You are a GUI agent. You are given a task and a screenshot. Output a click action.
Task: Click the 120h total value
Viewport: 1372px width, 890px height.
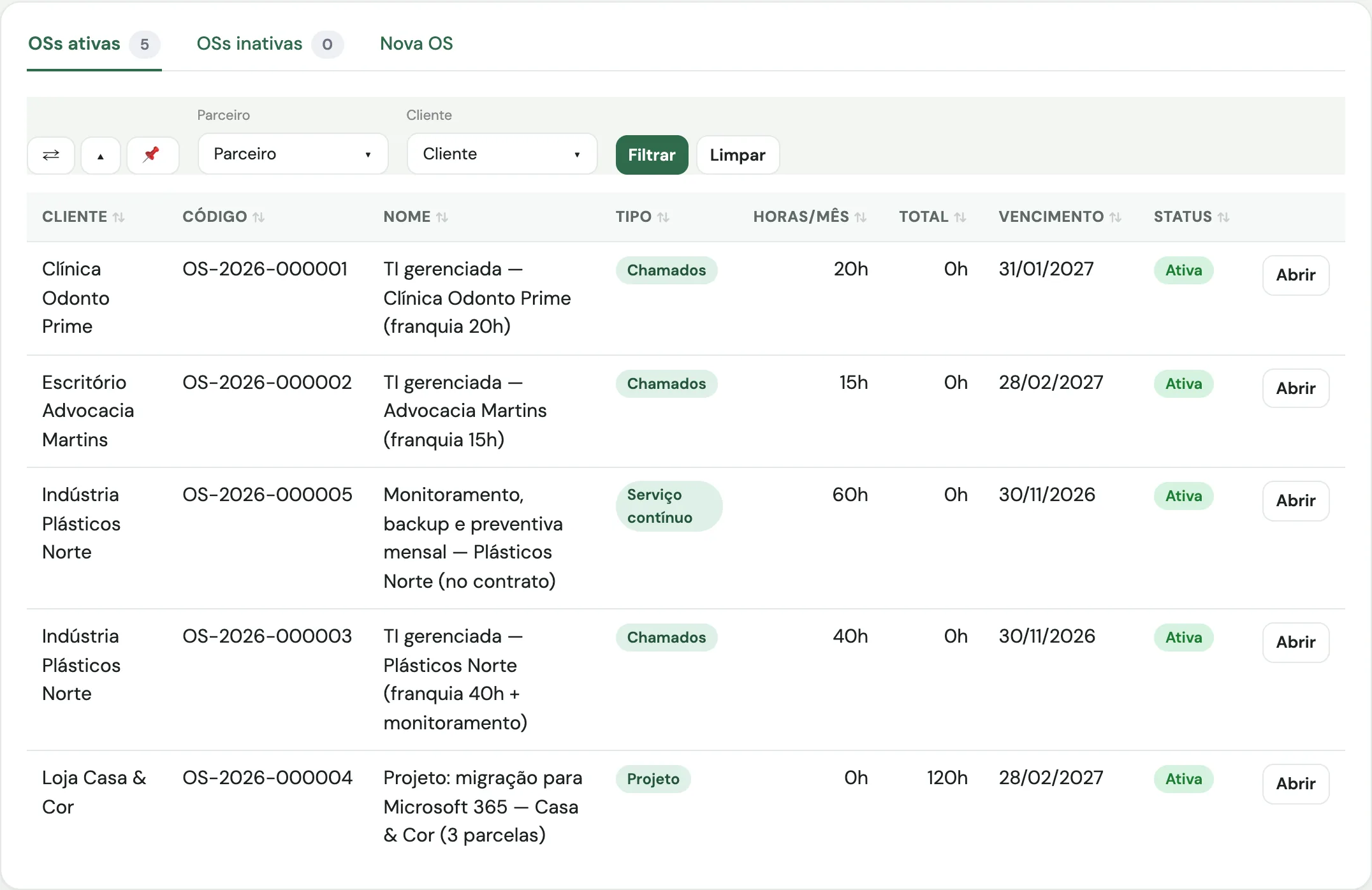(x=947, y=778)
